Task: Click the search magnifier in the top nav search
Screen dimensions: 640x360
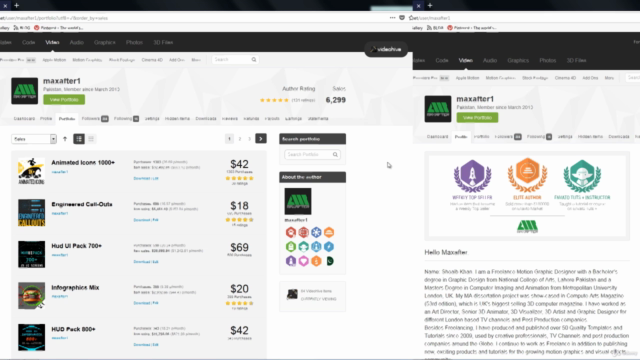Action: coord(254,60)
